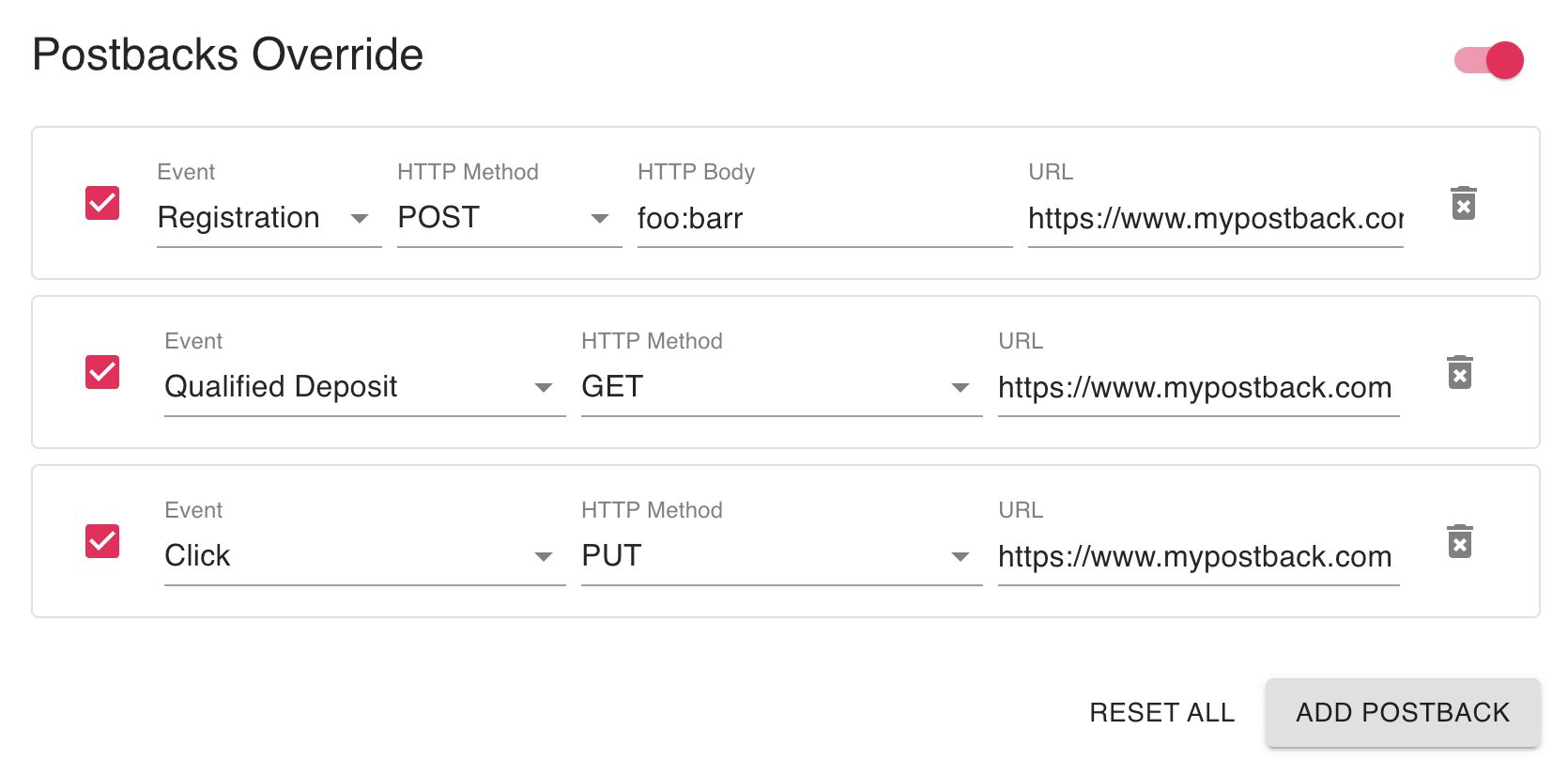The height and width of the screenshot is (776, 1568).
Task: Open the GET HTTP method dropdown
Action: click(x=781, y=387)
